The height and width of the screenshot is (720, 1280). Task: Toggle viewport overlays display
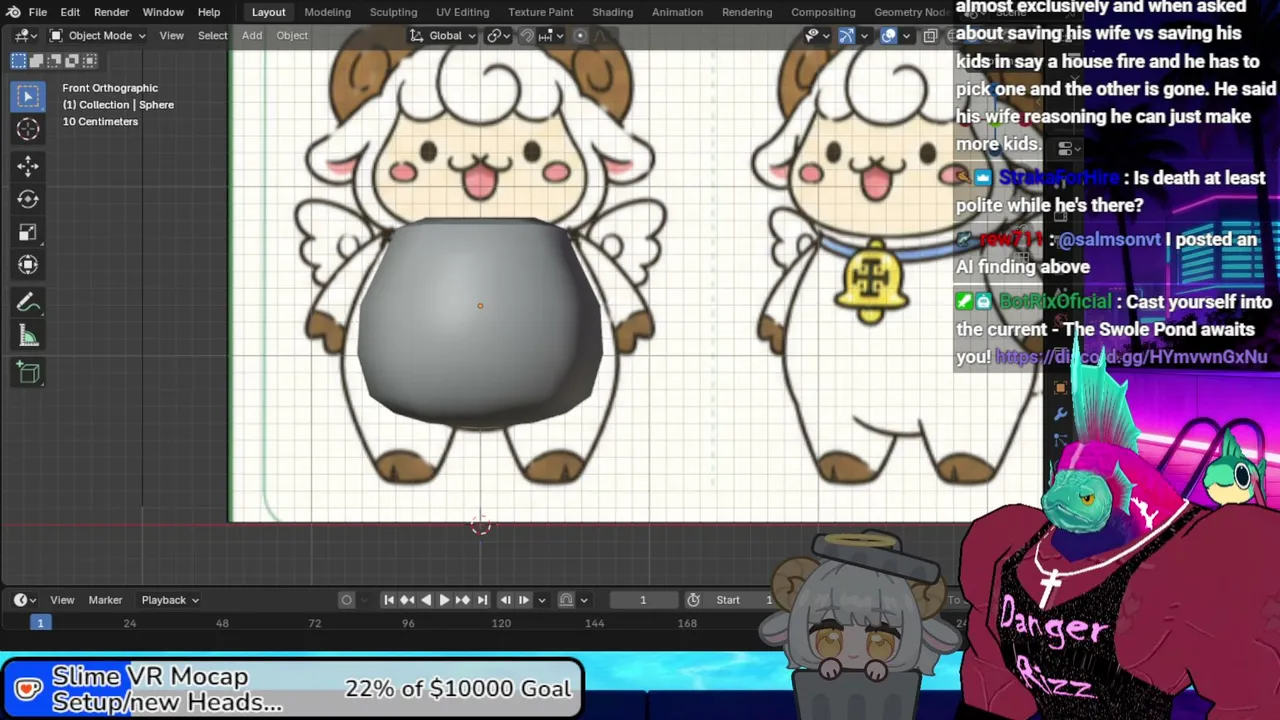click(888, 36)
